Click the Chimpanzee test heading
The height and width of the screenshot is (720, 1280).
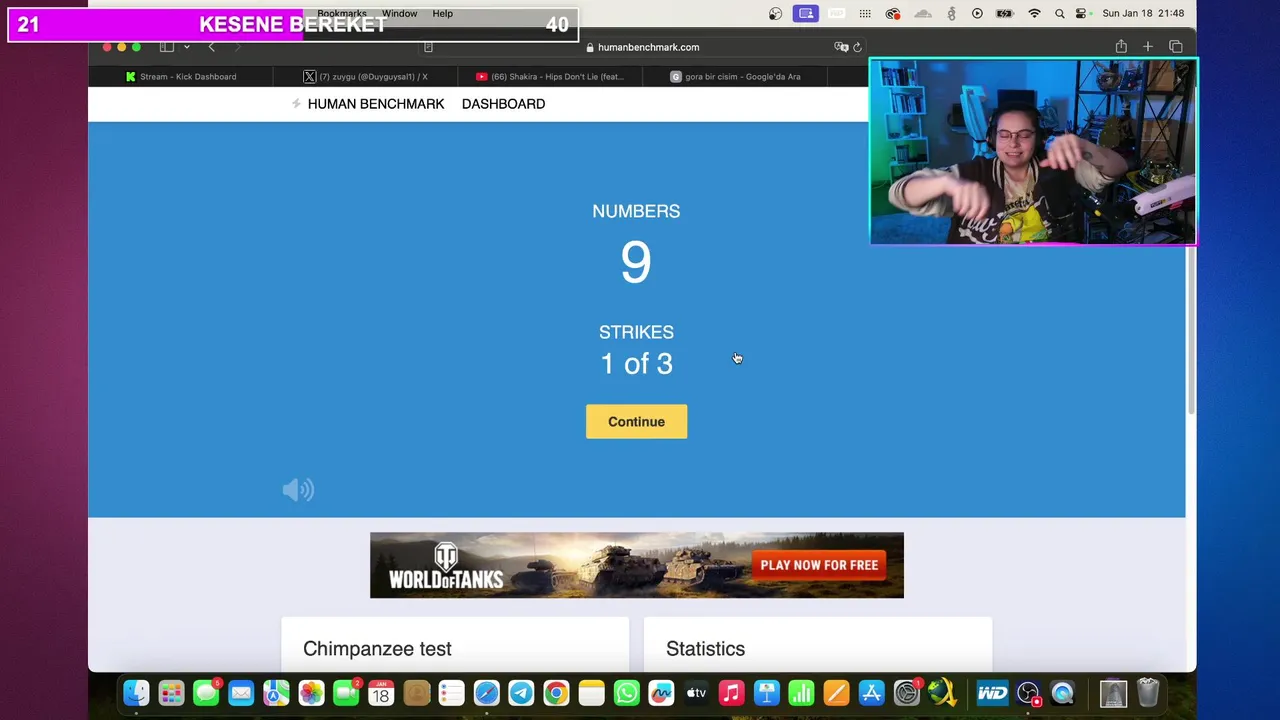click(377, 649)
